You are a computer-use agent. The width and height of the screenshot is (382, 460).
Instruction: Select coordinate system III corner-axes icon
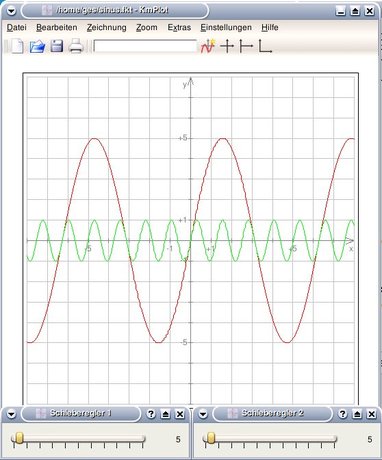click(x=265, y=46)
